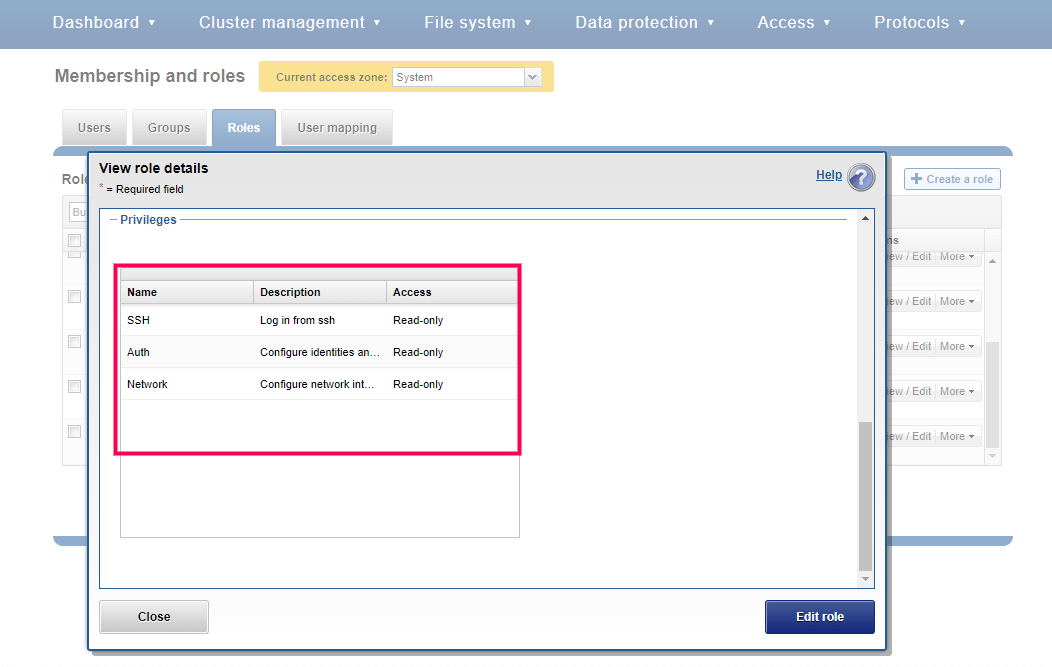This screenshot has width=1052, height=667.
Task: Click the Help question mark icon
Action: pyautogui.click(x=858, y=176)
